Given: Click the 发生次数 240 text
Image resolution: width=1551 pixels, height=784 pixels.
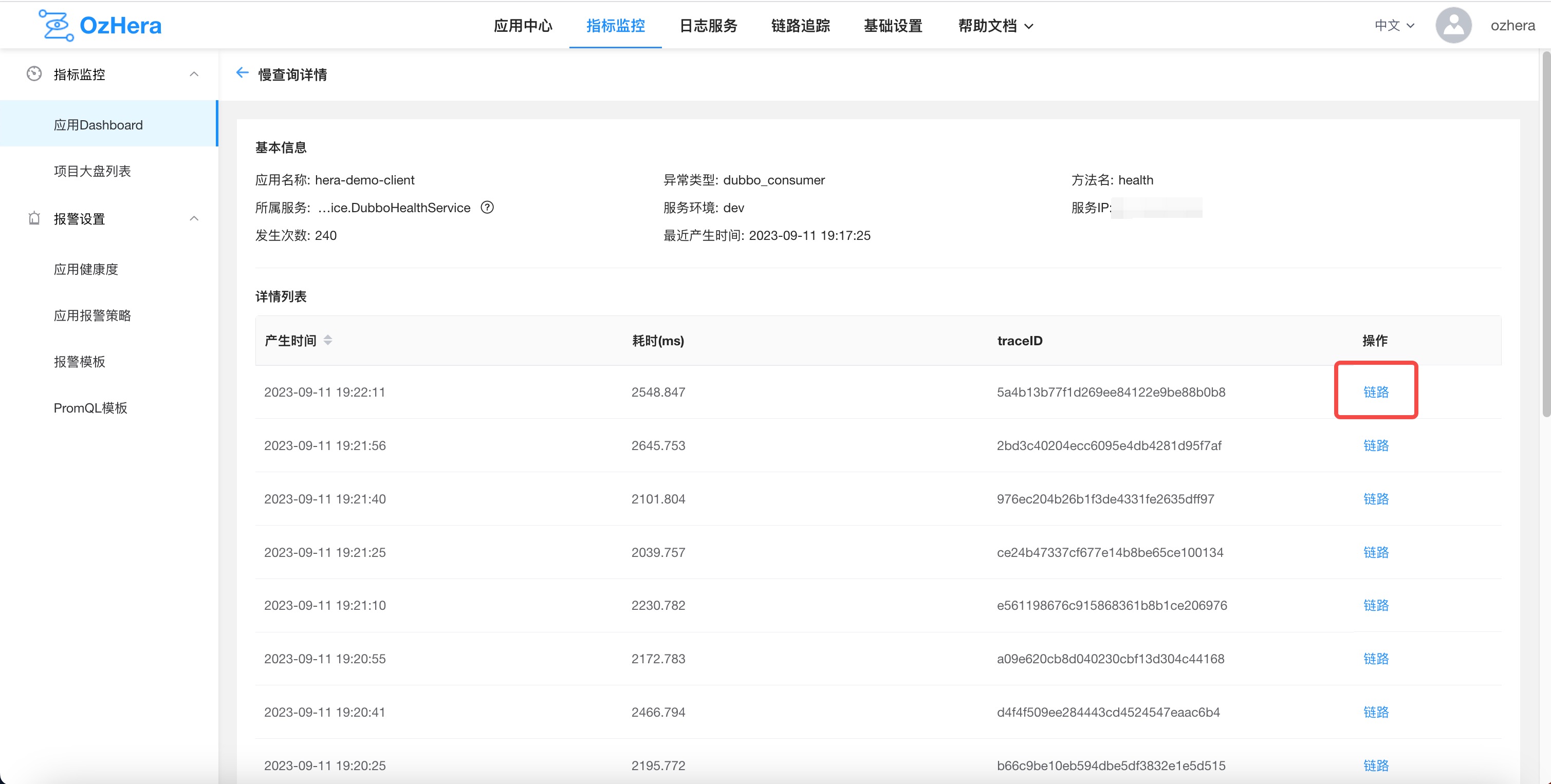Looking at the screenshot, I should [296, 235].
